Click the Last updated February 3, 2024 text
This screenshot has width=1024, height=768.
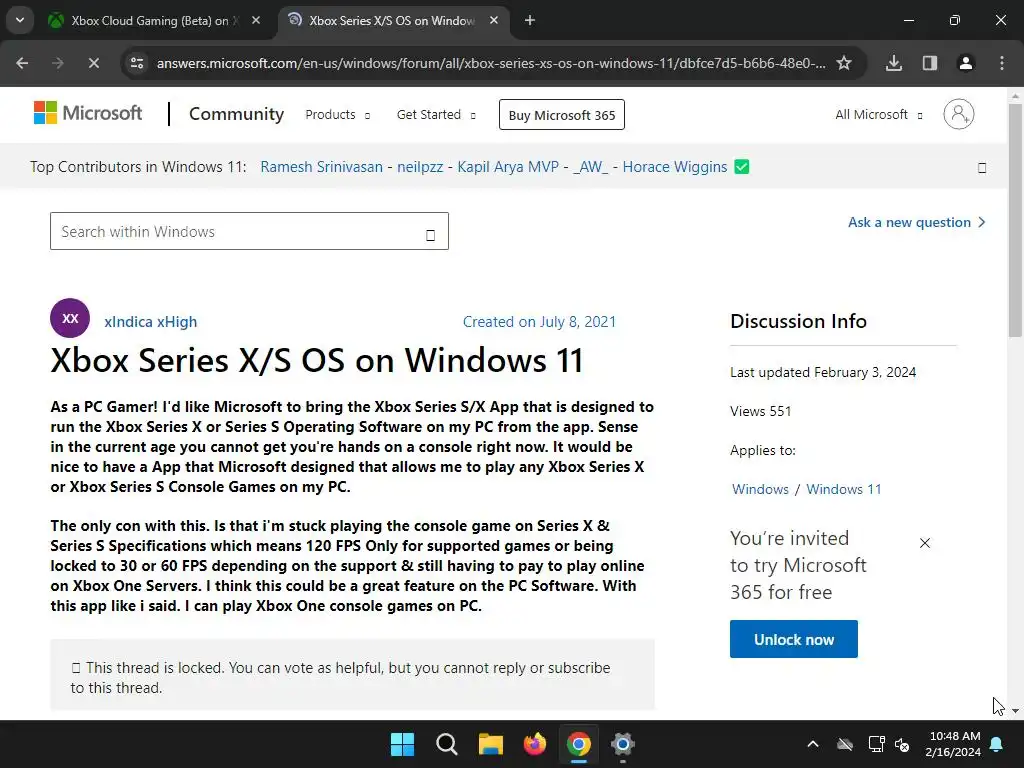tap(823, 372)
